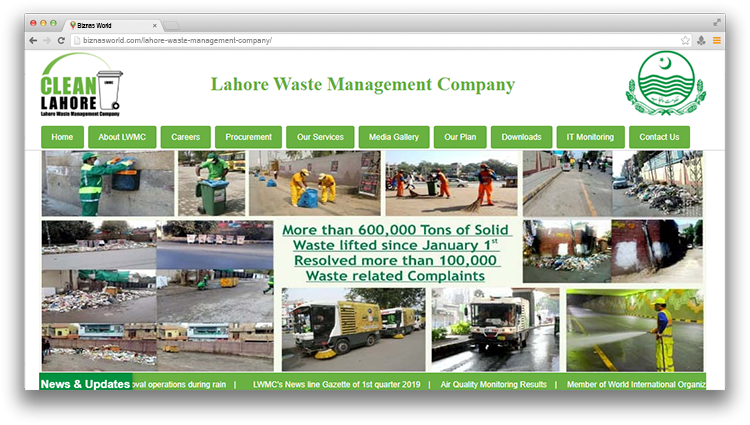Image resolution: width=750 pixels, height=425 pixels.
Task: Select Our Services in navigation
Action: [x=320, y=137]
